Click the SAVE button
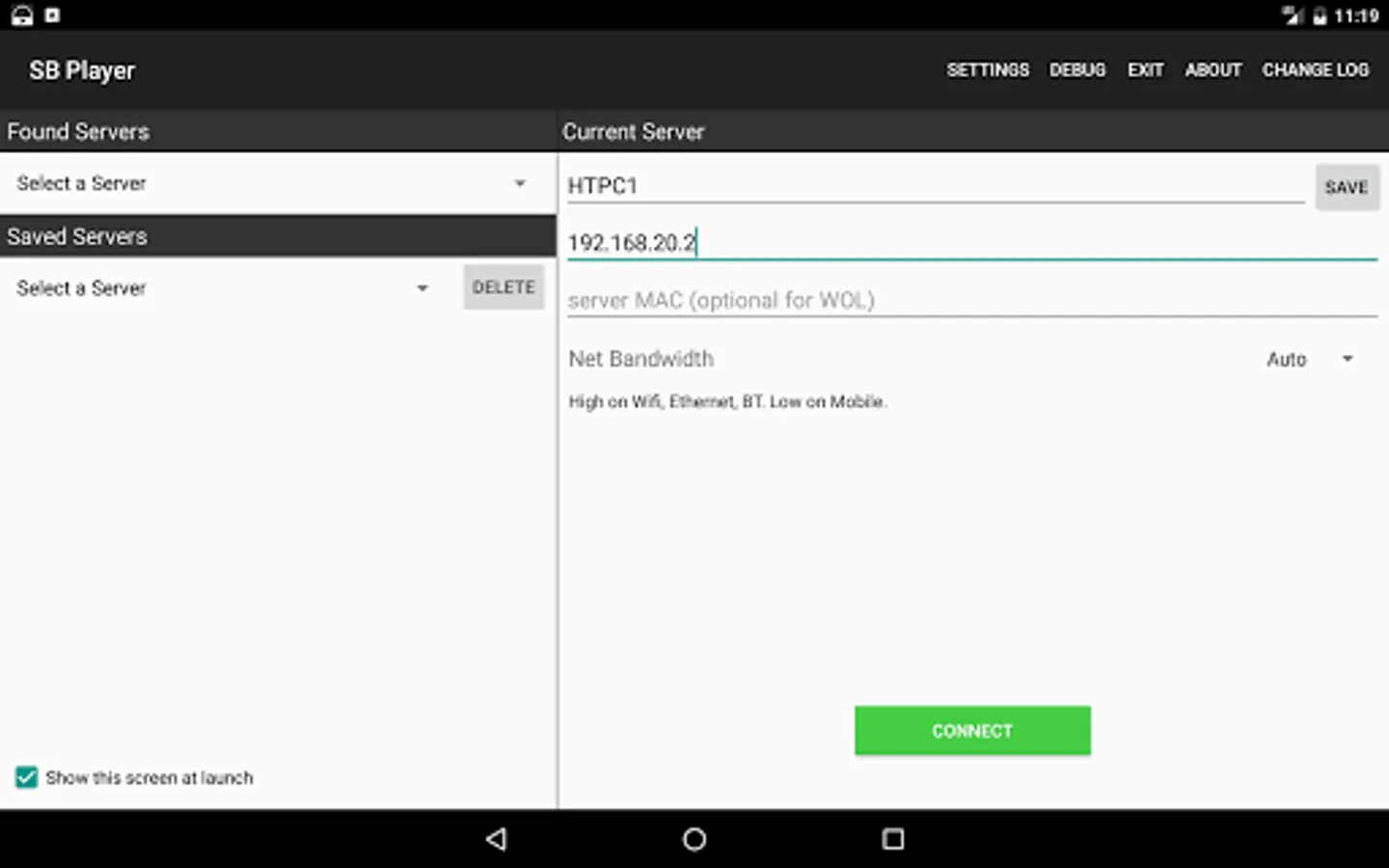The height and width of the screenshot is (868, 1389). tap(1347, 187)
